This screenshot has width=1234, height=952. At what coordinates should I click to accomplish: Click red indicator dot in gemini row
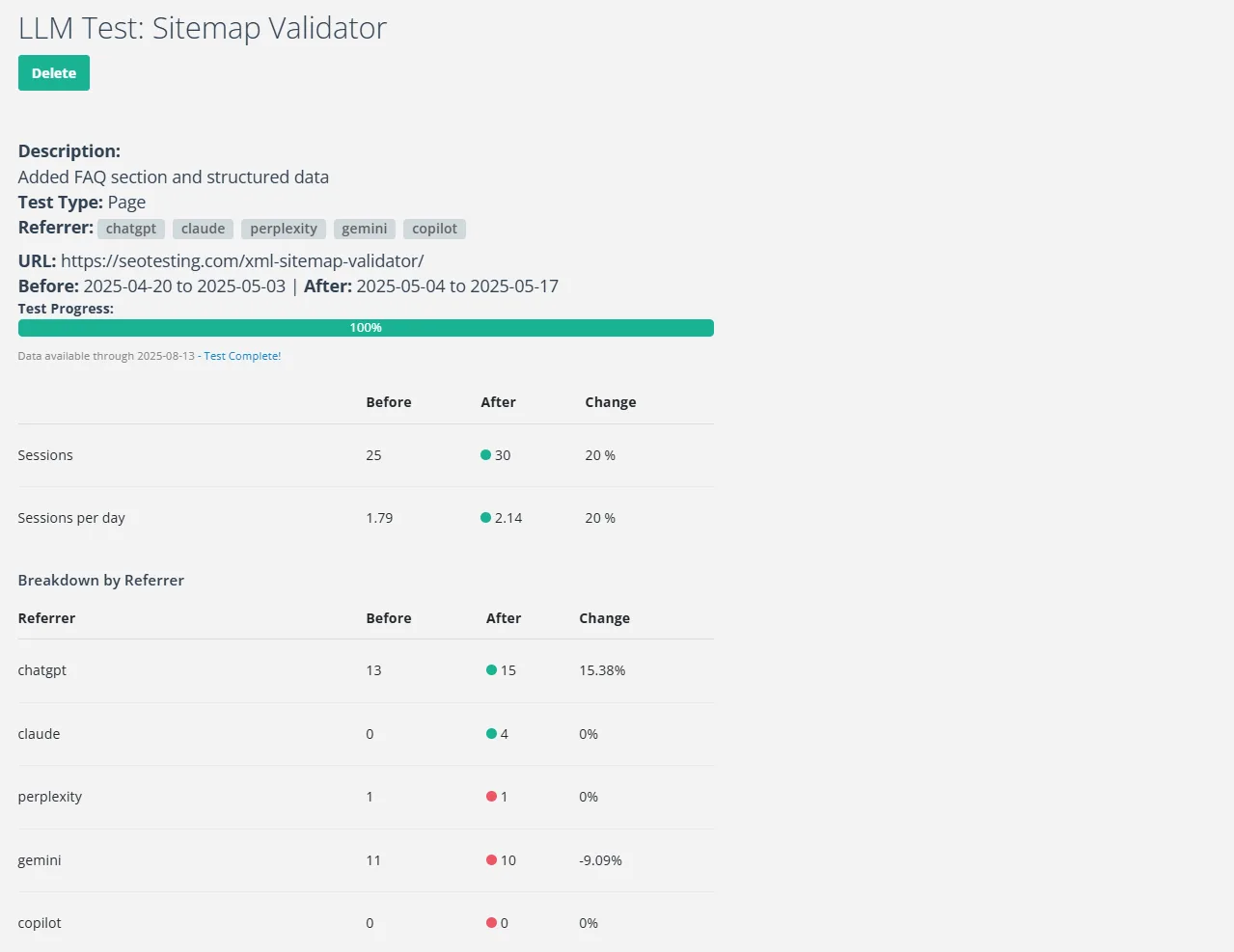click(x=492, y=860)
